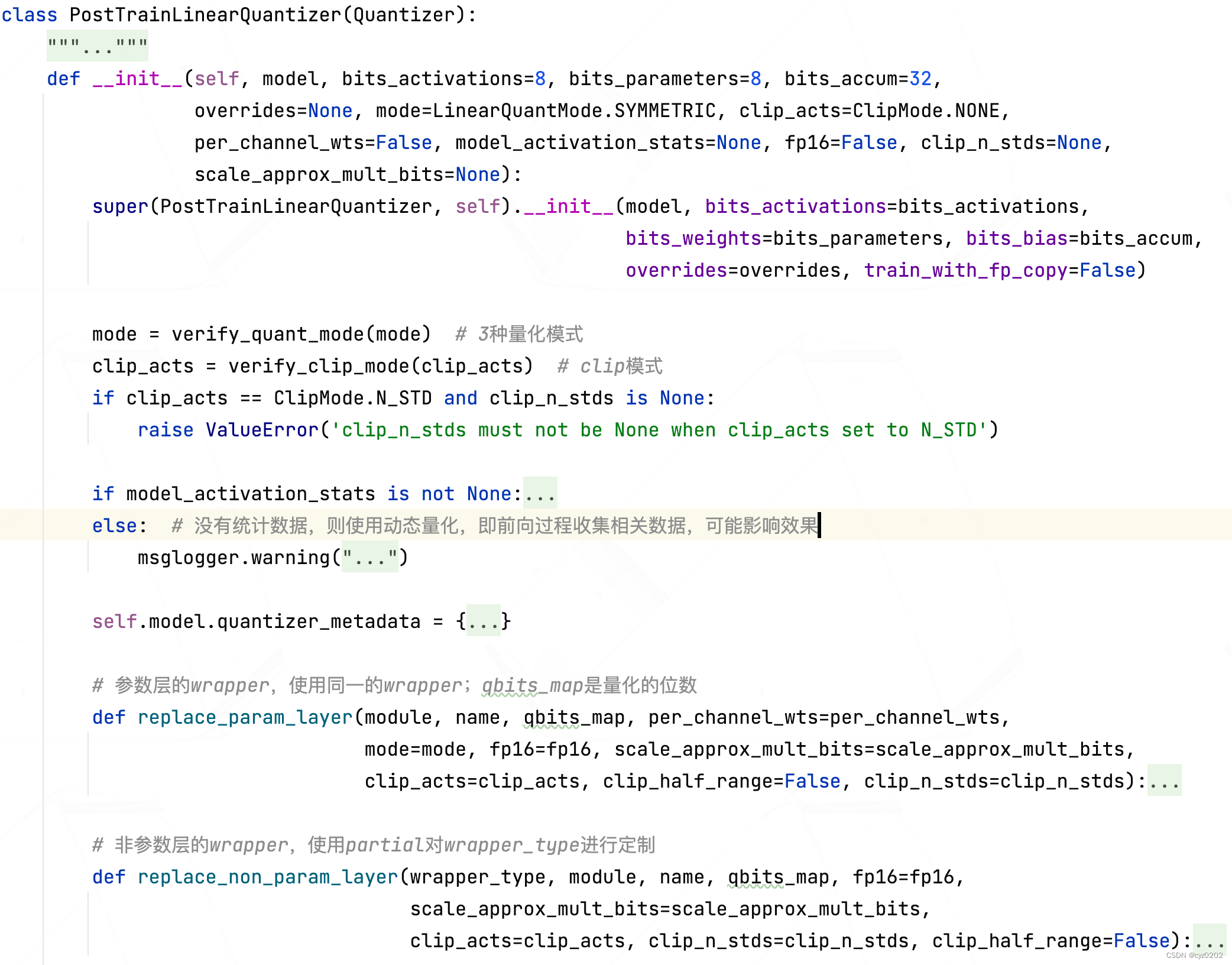The image size is (1232, 965).
Task: Click the ClipMode.NONE default value
Action: [926, 111]
